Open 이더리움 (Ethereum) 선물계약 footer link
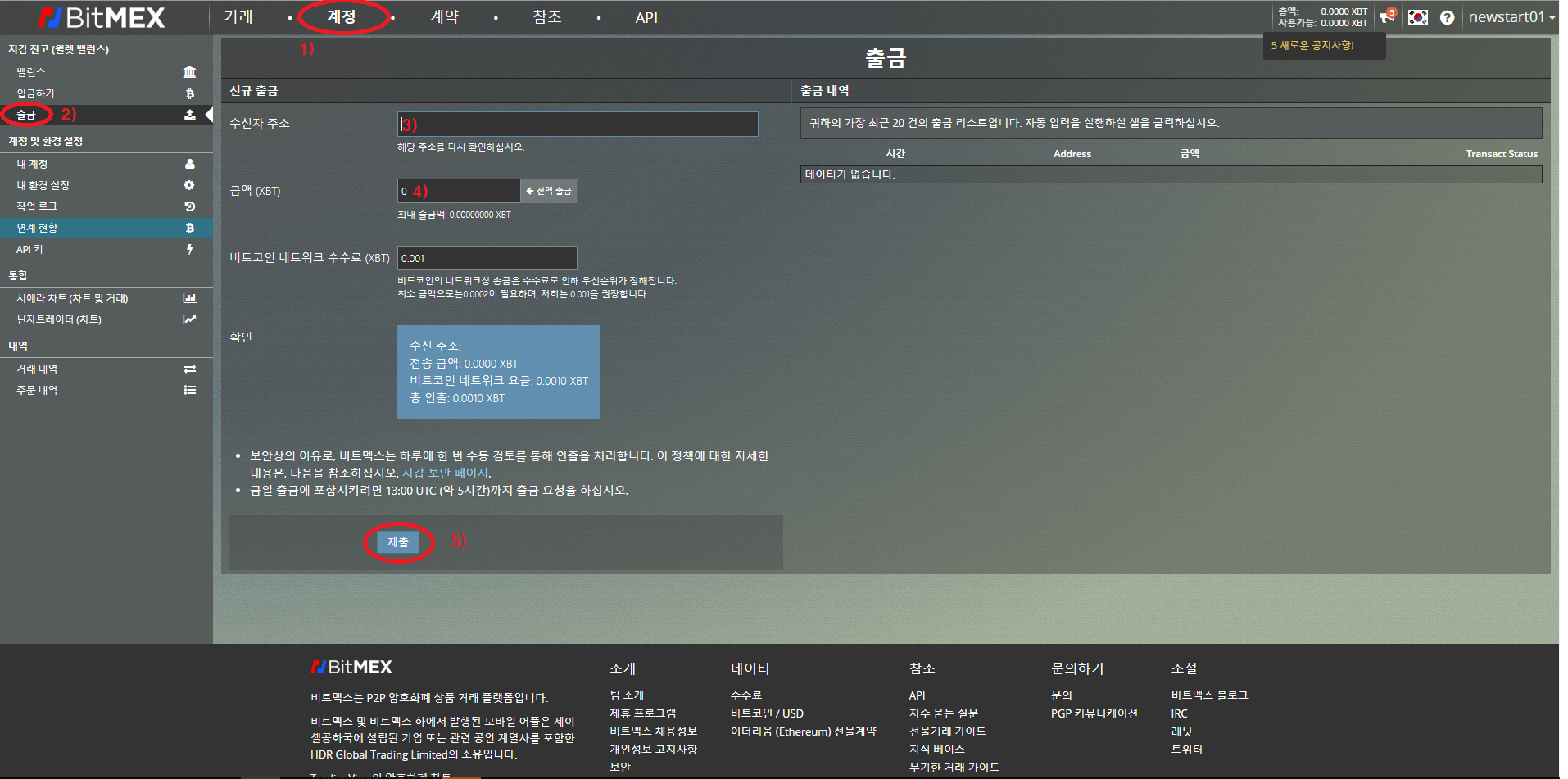This screenshot has width=1568, height=779. [x=804, y=731]
